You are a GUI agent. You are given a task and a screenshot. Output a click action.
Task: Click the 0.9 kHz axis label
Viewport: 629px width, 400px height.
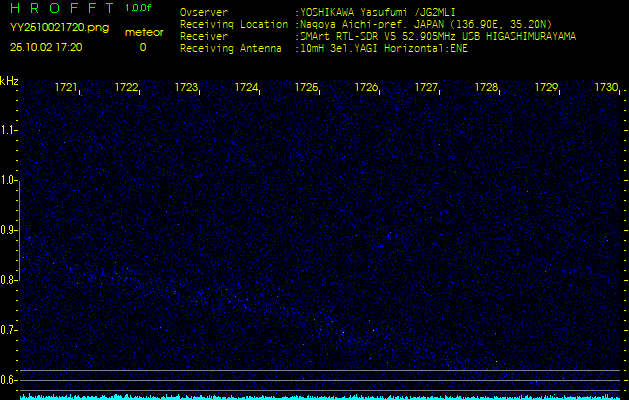(x=7, y=230)
